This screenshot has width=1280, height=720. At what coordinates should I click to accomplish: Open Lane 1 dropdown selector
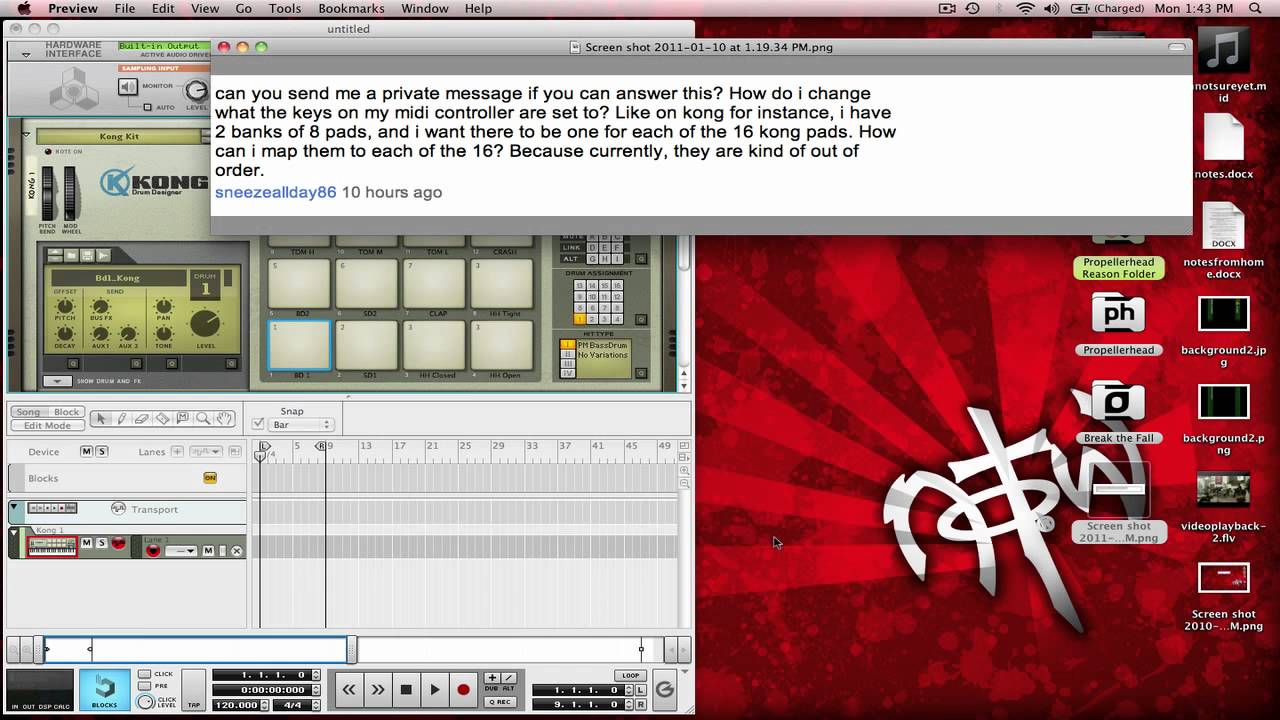tap(181, 551)
